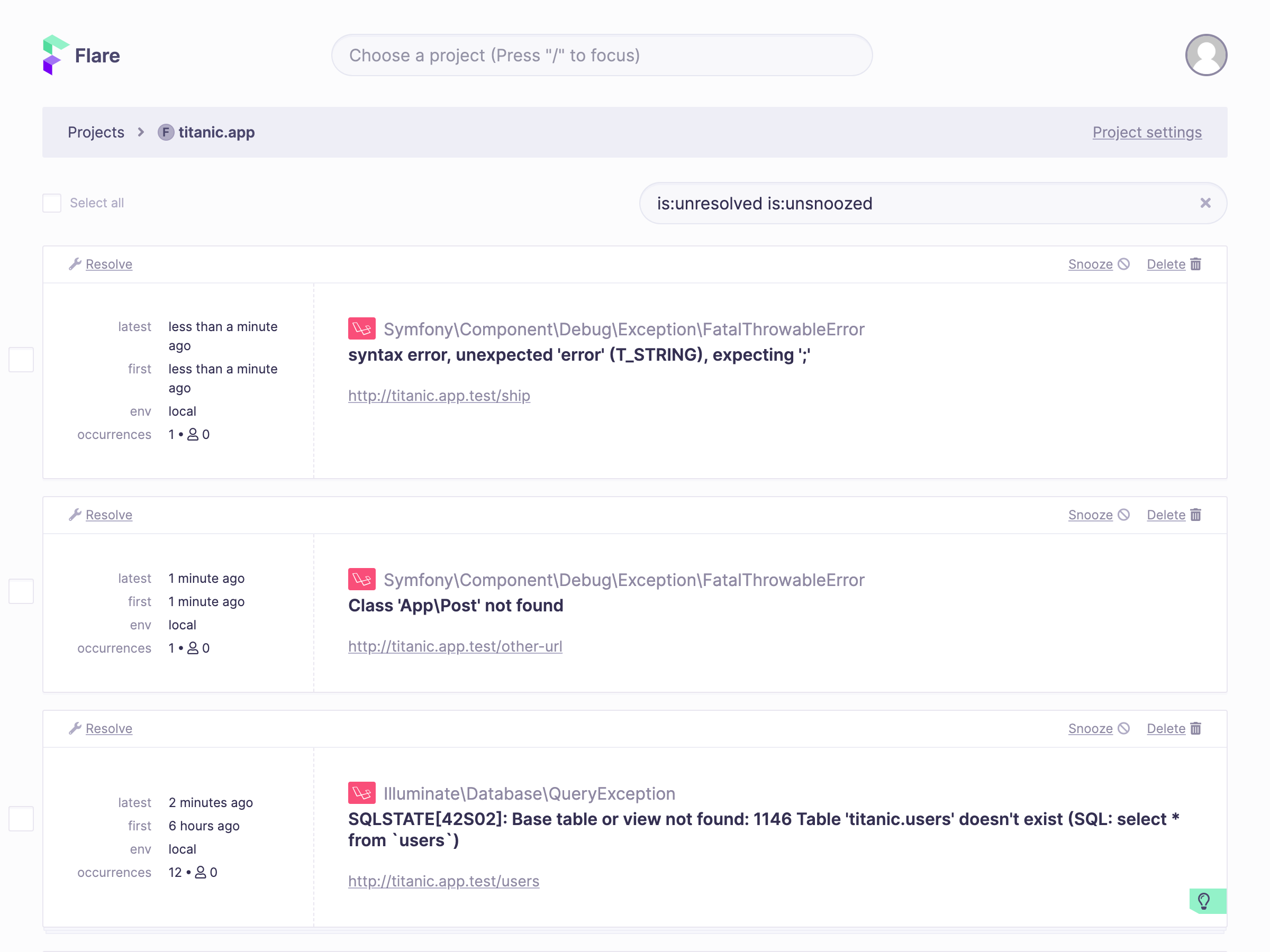Open the Class 'App\Post' not found message

[455, 606]
